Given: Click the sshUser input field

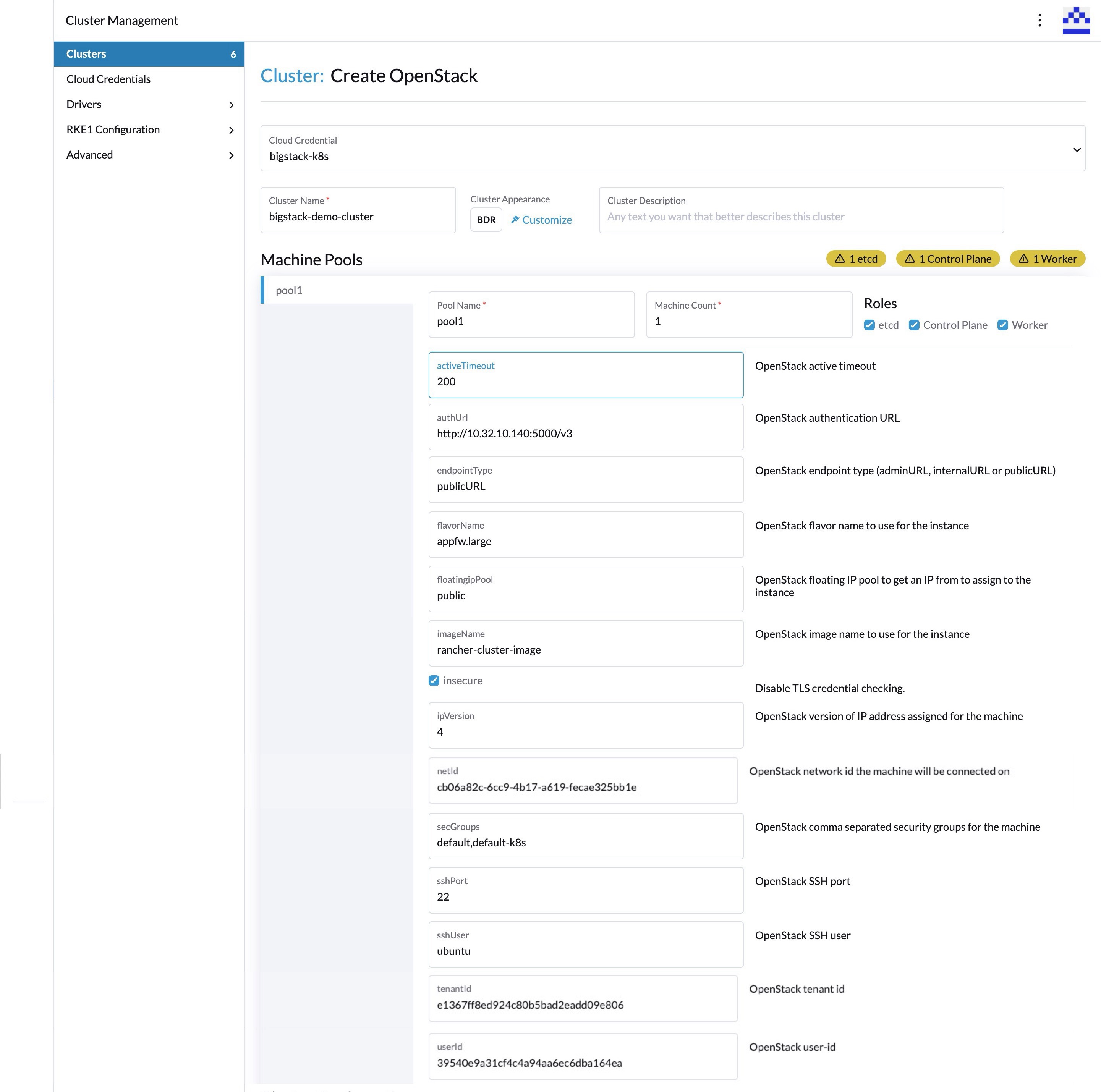Looking at the screenshot, I should [x=586, y=945].
